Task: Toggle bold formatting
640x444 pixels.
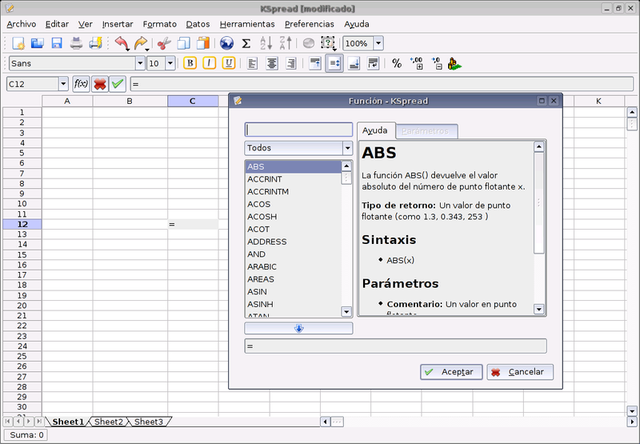Action: 190,63
